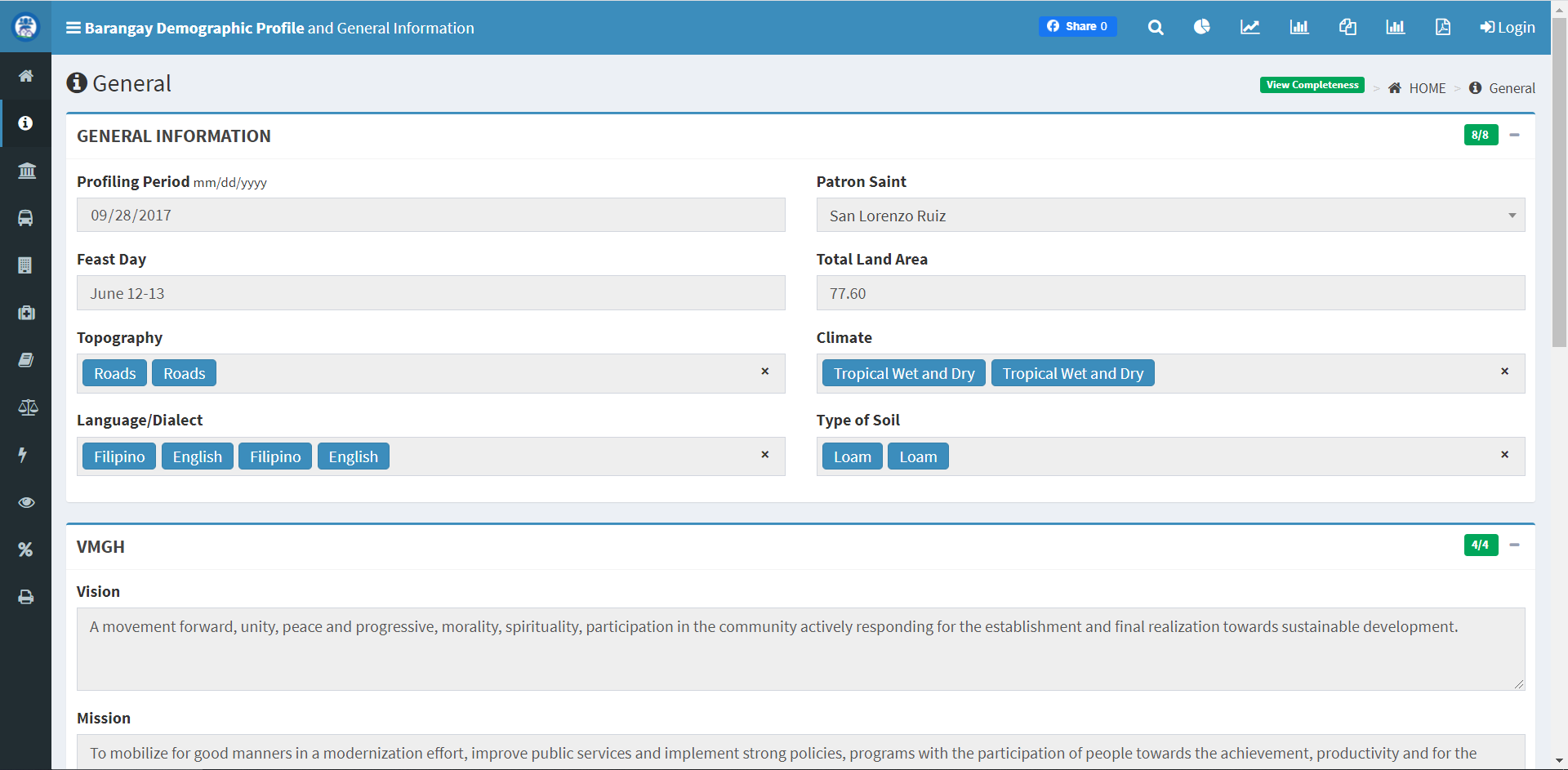Open the office building sidebar icon

point(26,265)
